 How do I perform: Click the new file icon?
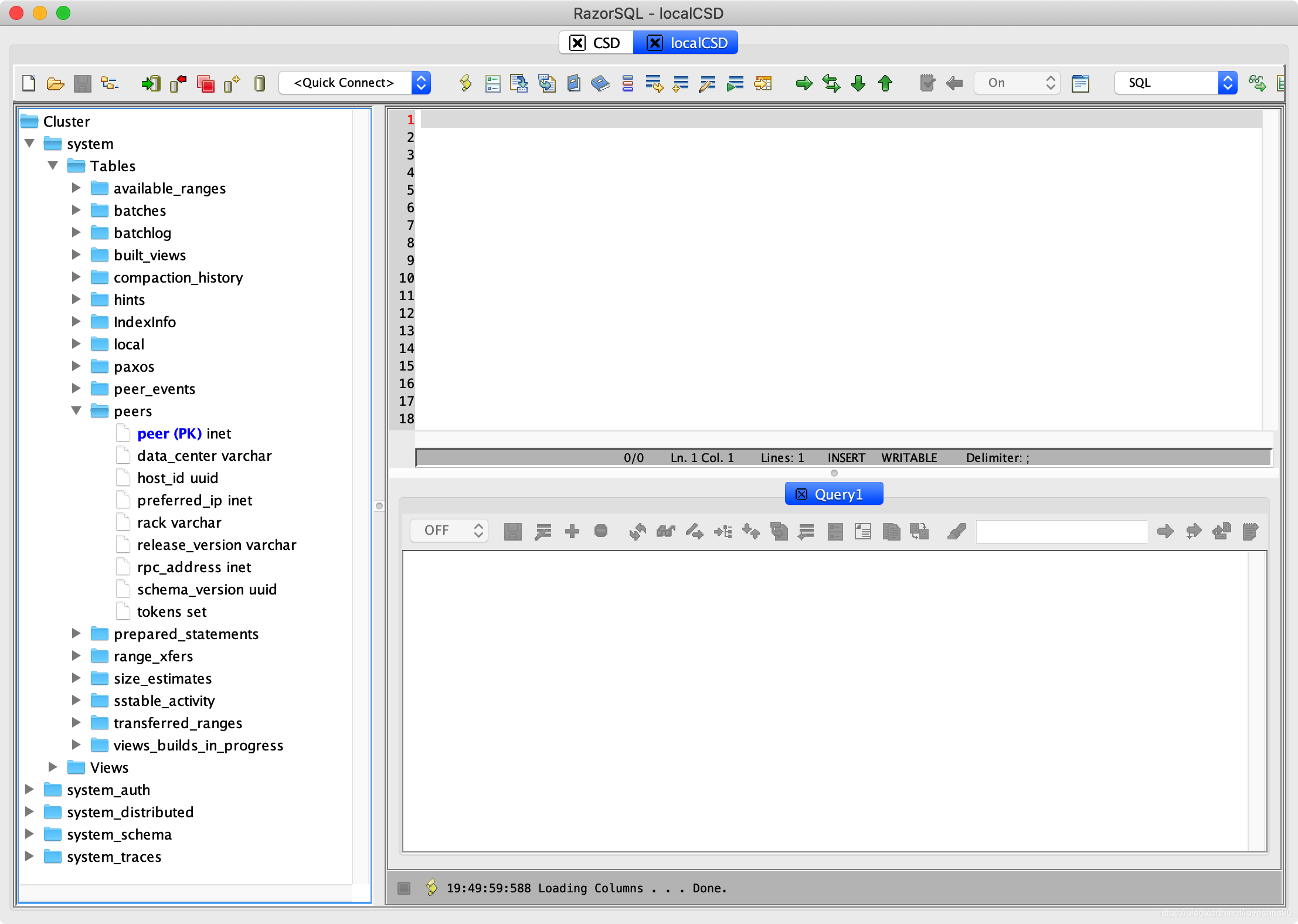click(x=29, y=83)
